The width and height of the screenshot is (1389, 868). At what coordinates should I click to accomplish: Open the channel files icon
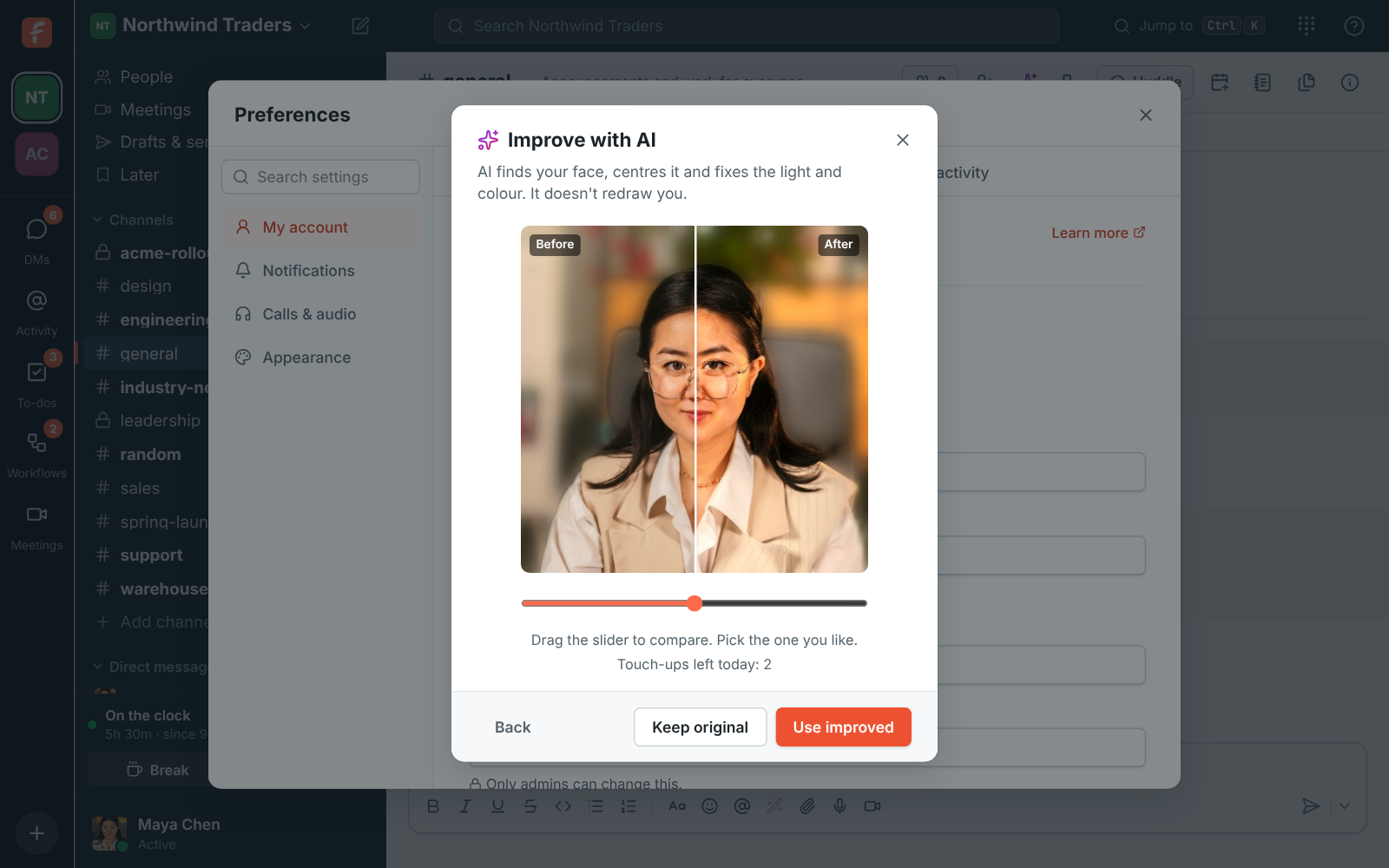point(1306,82)
